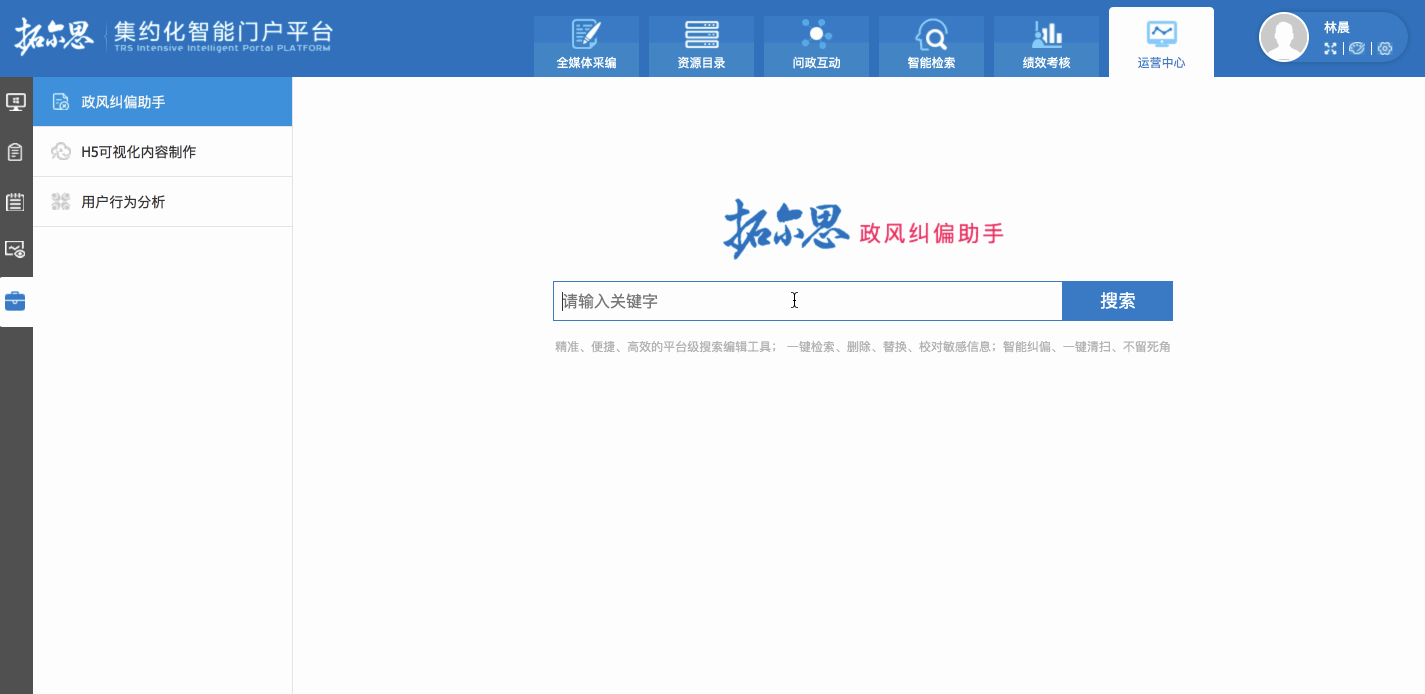The width and height of the screenshot is (1425, 694).
Task: Select 政风纠偏助手 in the side menu
Action: [162, 101]
